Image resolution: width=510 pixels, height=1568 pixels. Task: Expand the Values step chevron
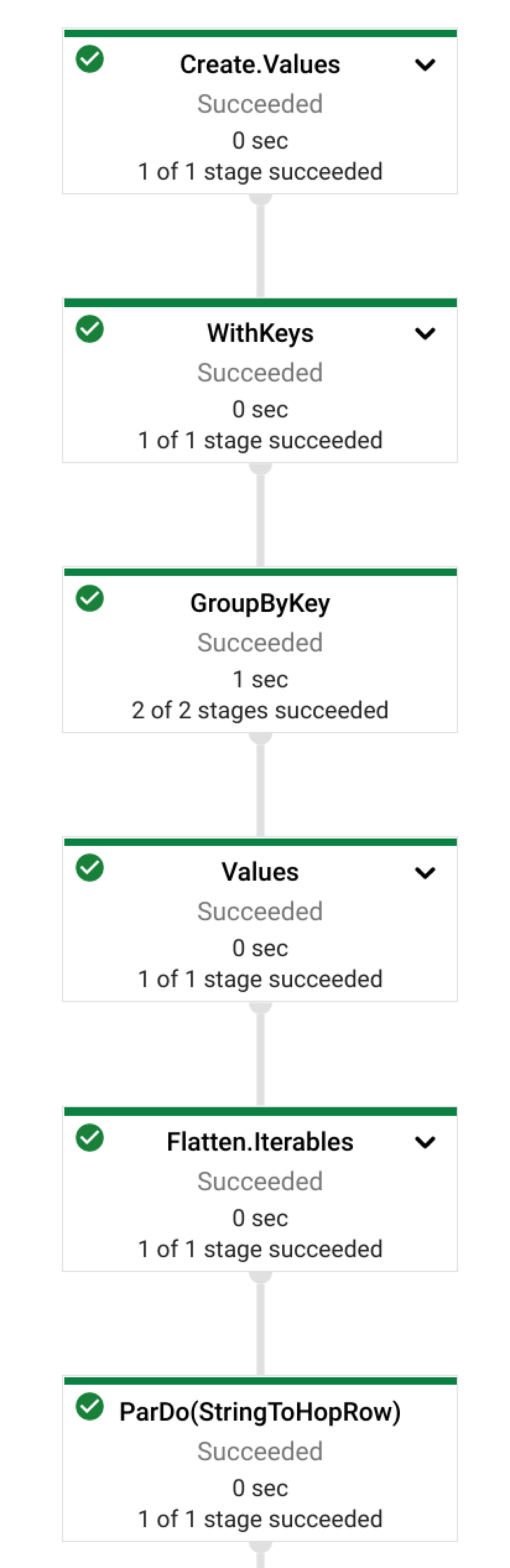(x=425, y=873)
